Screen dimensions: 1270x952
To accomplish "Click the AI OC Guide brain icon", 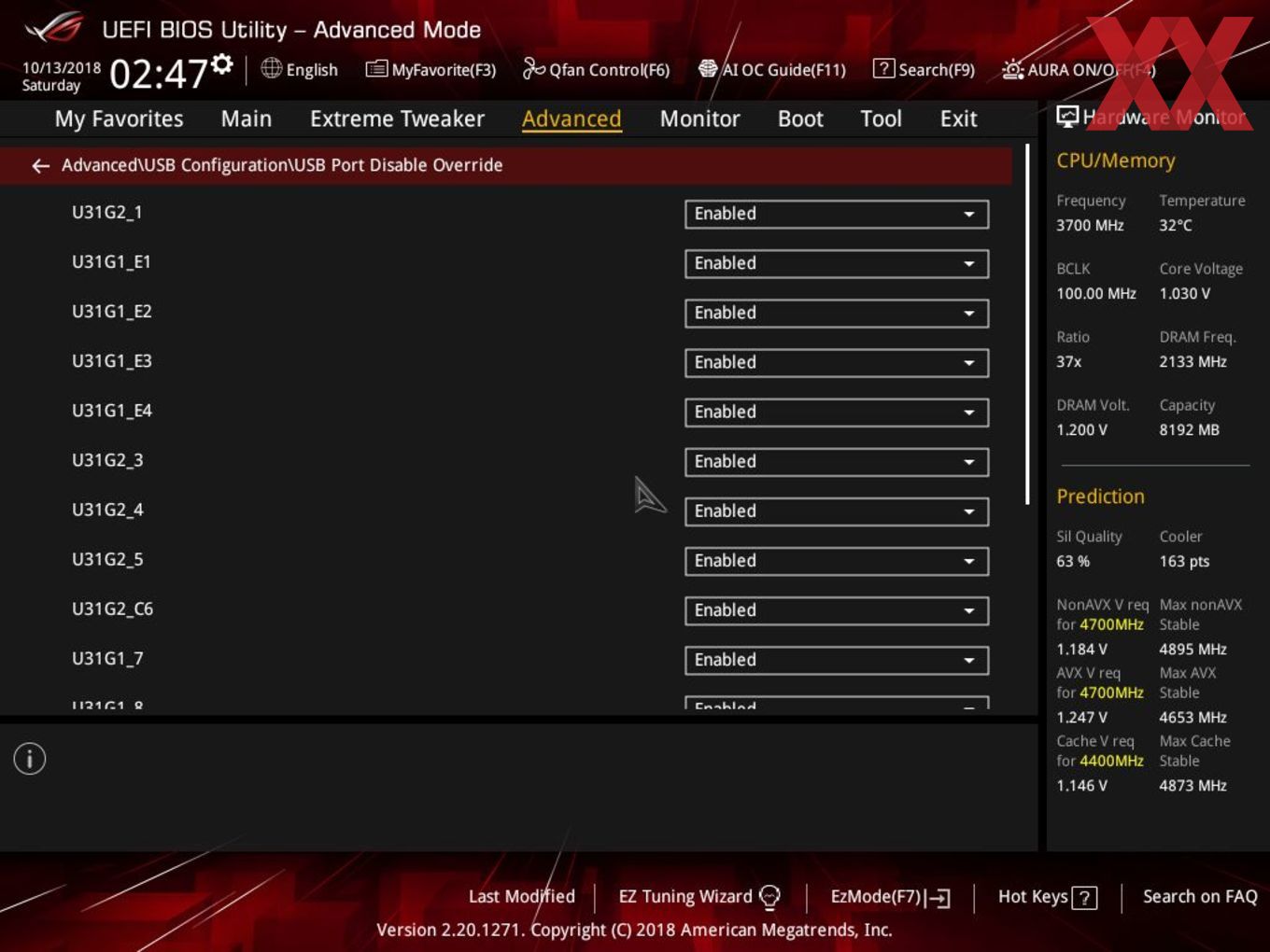I will pos(708,69).
